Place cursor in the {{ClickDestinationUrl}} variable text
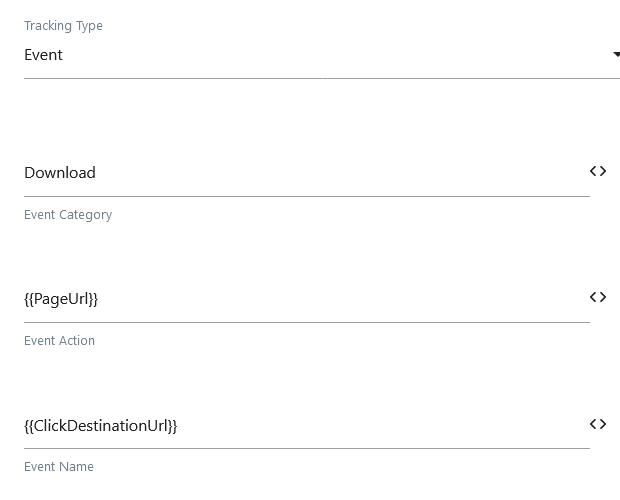The image size is (620, 500). coord(100,426)
